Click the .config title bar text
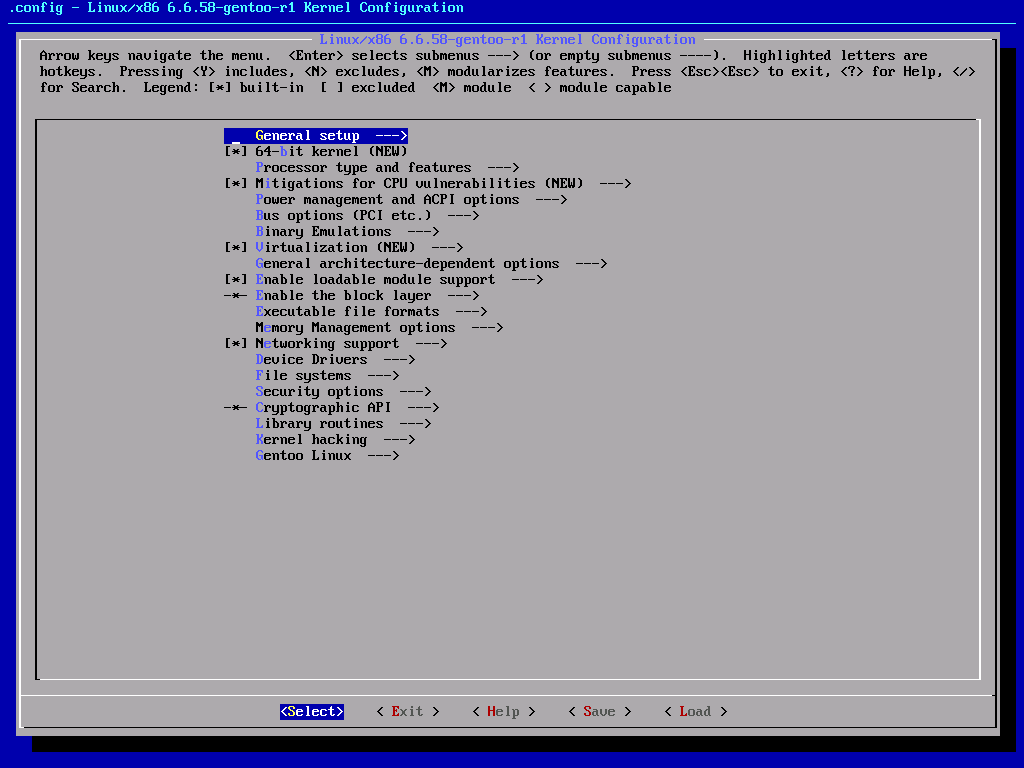Viewport: 1024px width, 768px height. pos(236,8)
